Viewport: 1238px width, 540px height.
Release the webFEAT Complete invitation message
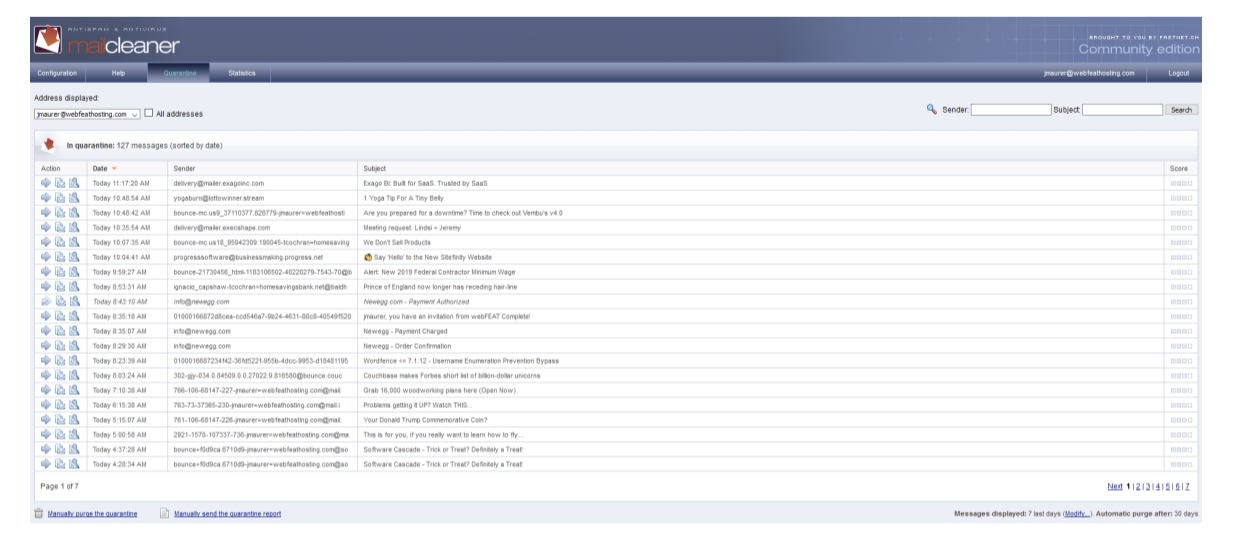[45, 316]
